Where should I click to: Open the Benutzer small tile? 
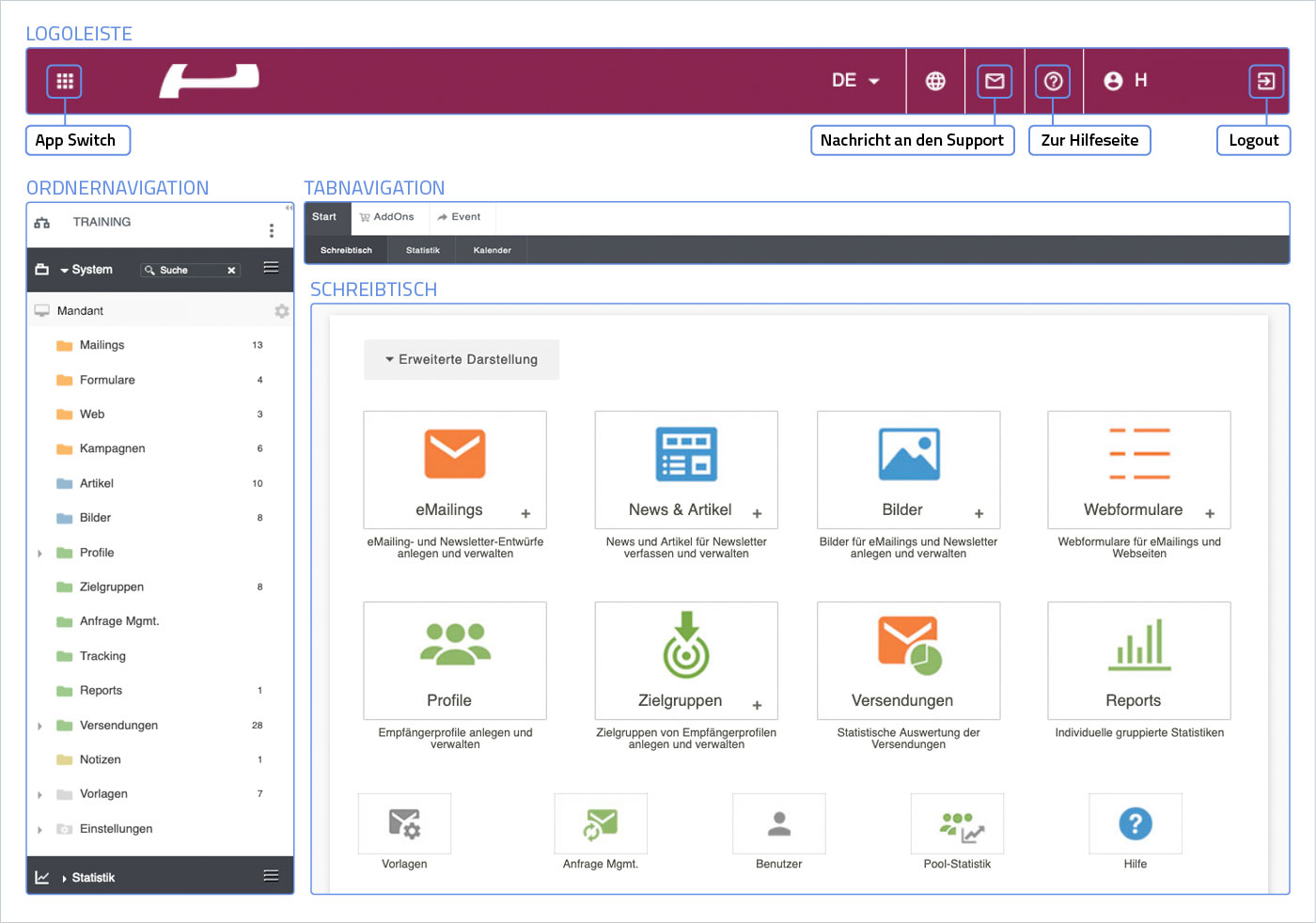click(x=779, y=824)
